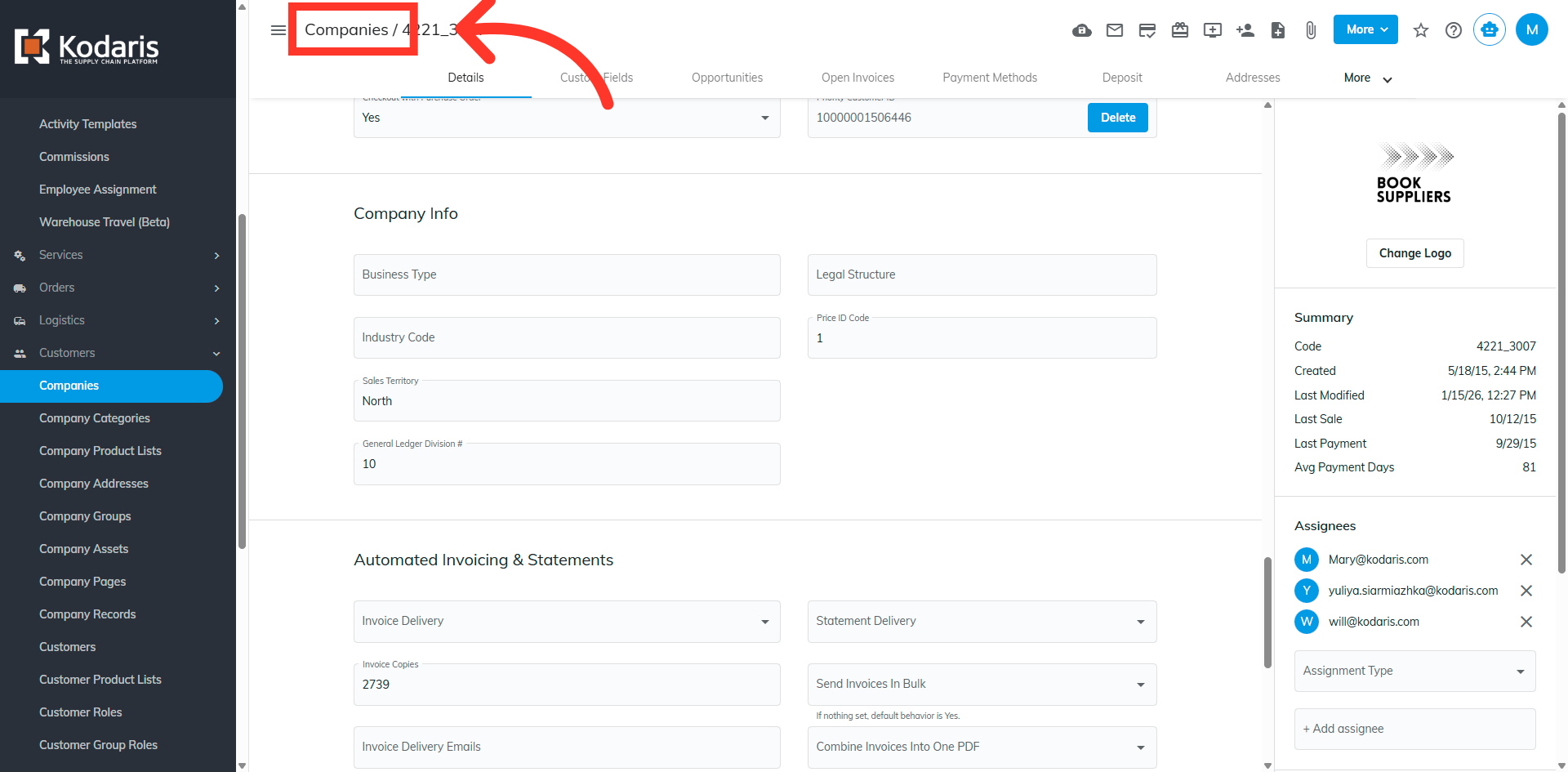
Task: Click the add document icon
Action: coord(1278,30)
